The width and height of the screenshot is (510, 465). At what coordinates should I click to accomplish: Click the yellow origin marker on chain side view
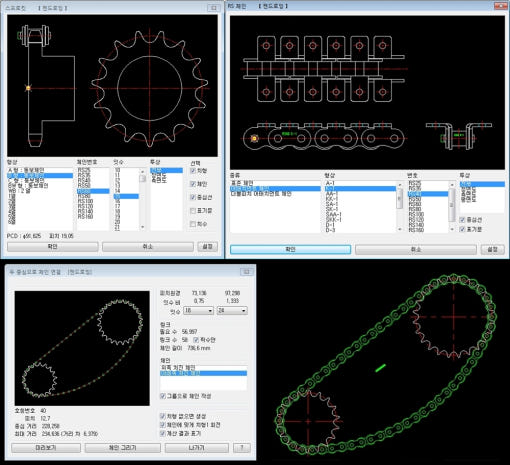254,138
